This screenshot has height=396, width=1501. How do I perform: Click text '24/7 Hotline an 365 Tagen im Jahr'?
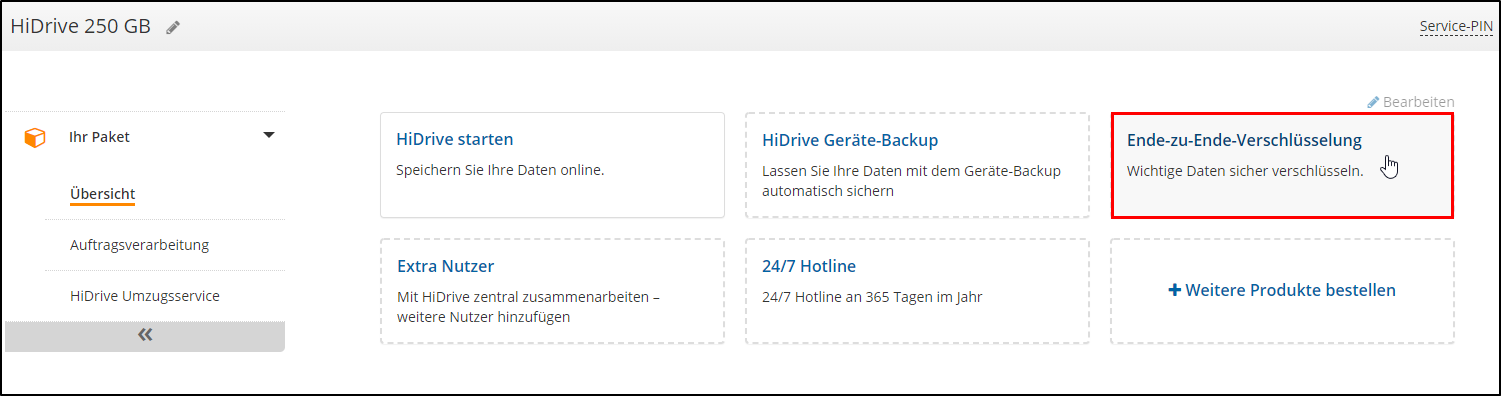(x=873, y=297)
